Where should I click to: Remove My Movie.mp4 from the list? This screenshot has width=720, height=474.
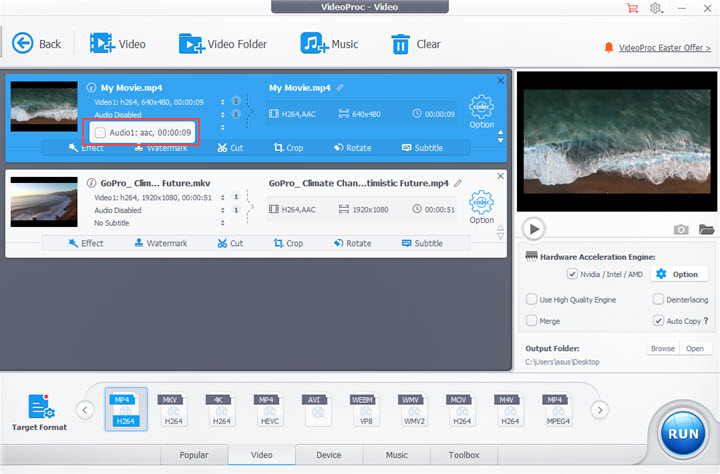501,80
